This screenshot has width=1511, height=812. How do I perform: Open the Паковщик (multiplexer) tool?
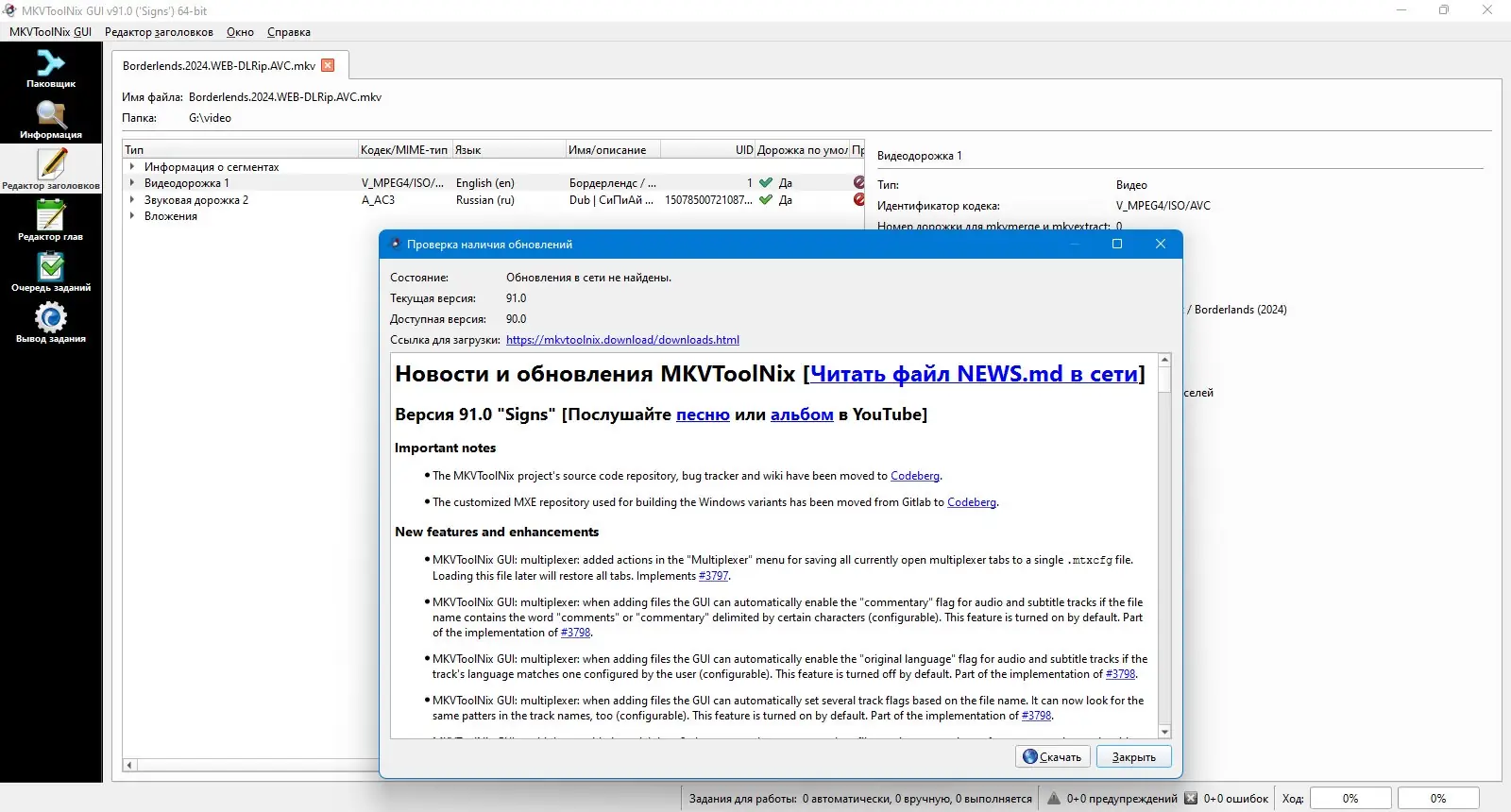(x=51, y=69)
